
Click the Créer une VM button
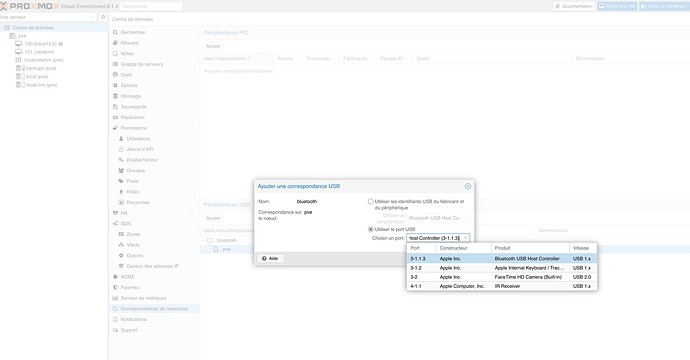click(x=617, y=6)
